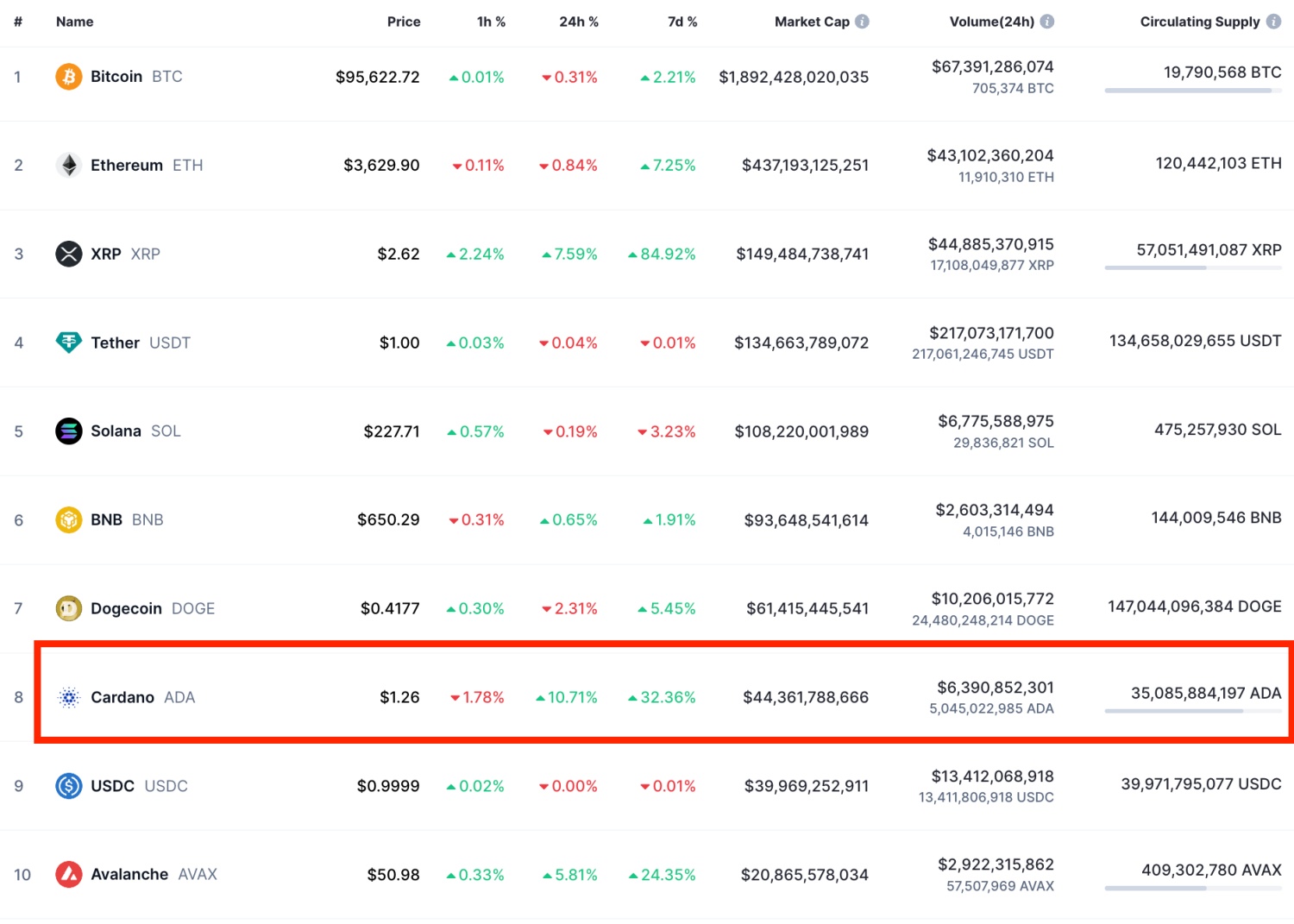Image resolution: width=1294 pixels, height=924 pixels.
Task: Click XRP's market cap $149,484,738,741
Action: point(802,254)
